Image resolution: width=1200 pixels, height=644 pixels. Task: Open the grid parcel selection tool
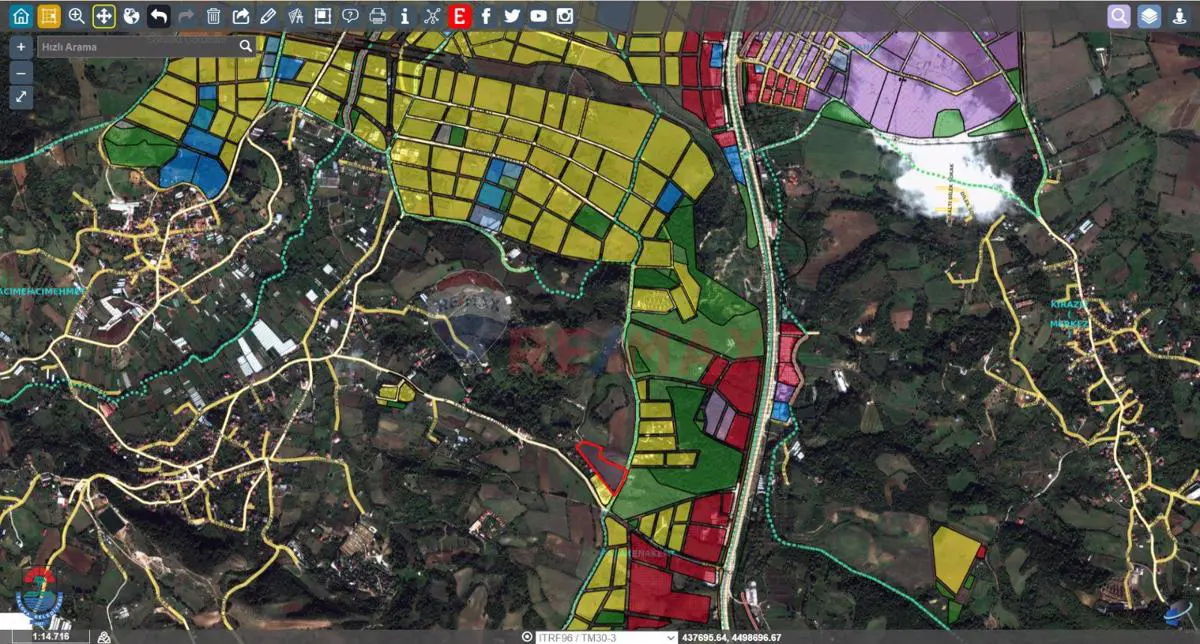(48, 16)
